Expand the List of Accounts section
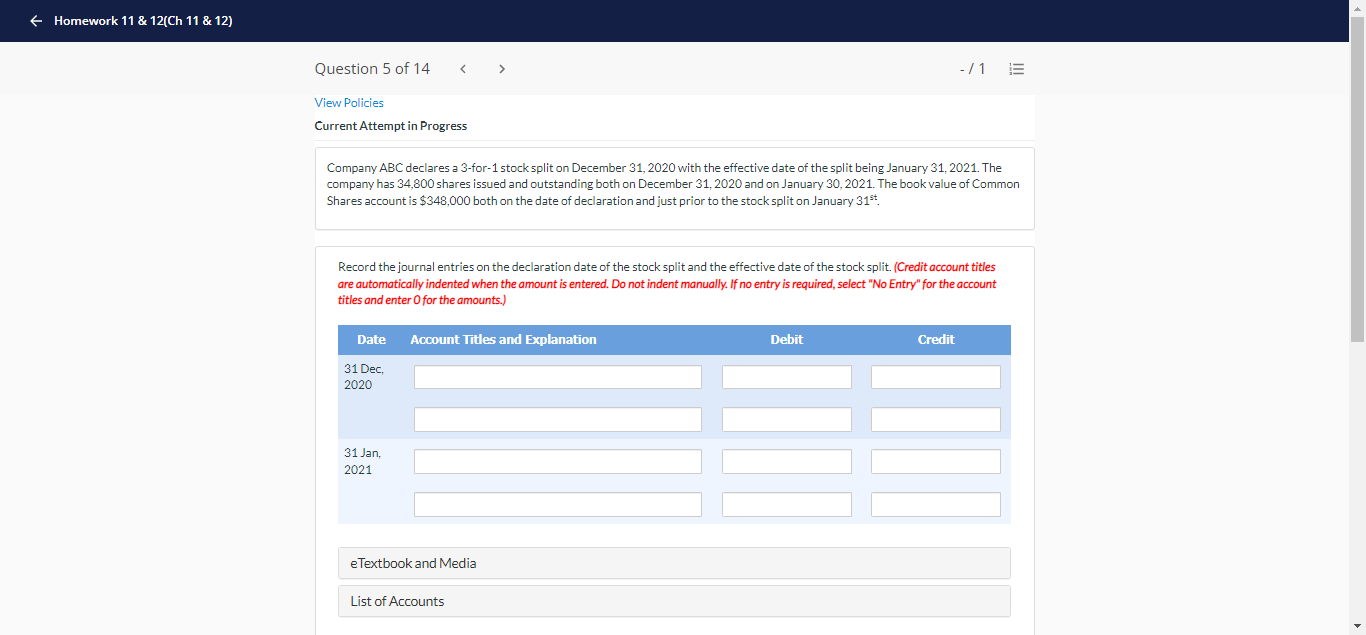The width and height of the screenshot is (1366, 635). click(x=674, y=601)
